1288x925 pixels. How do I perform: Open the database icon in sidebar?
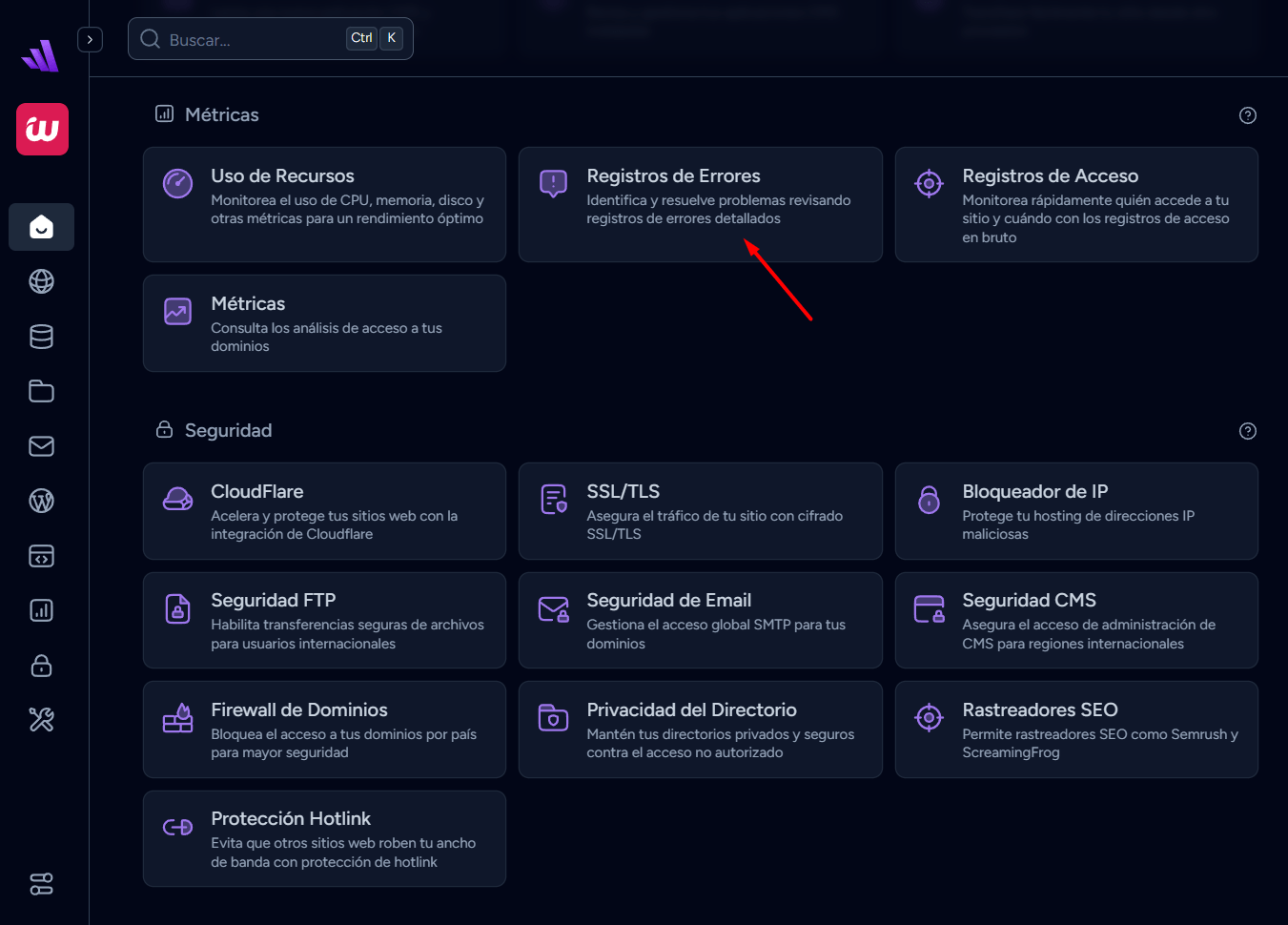pyautogui.click(x=41, y=337)
